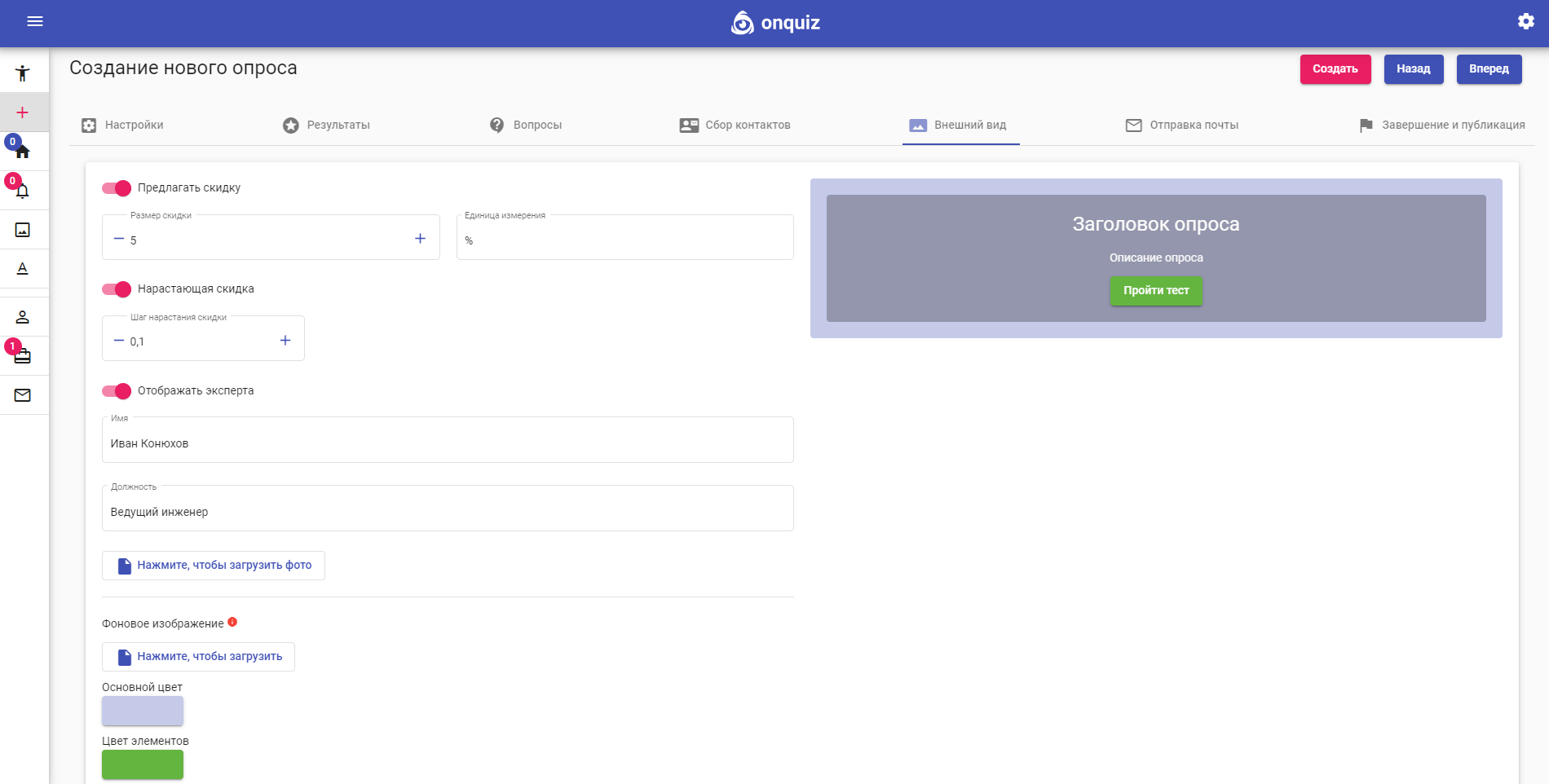Open the settings gear in the header
This screenshot has width=1549, height=784.
coord(1525,21)
